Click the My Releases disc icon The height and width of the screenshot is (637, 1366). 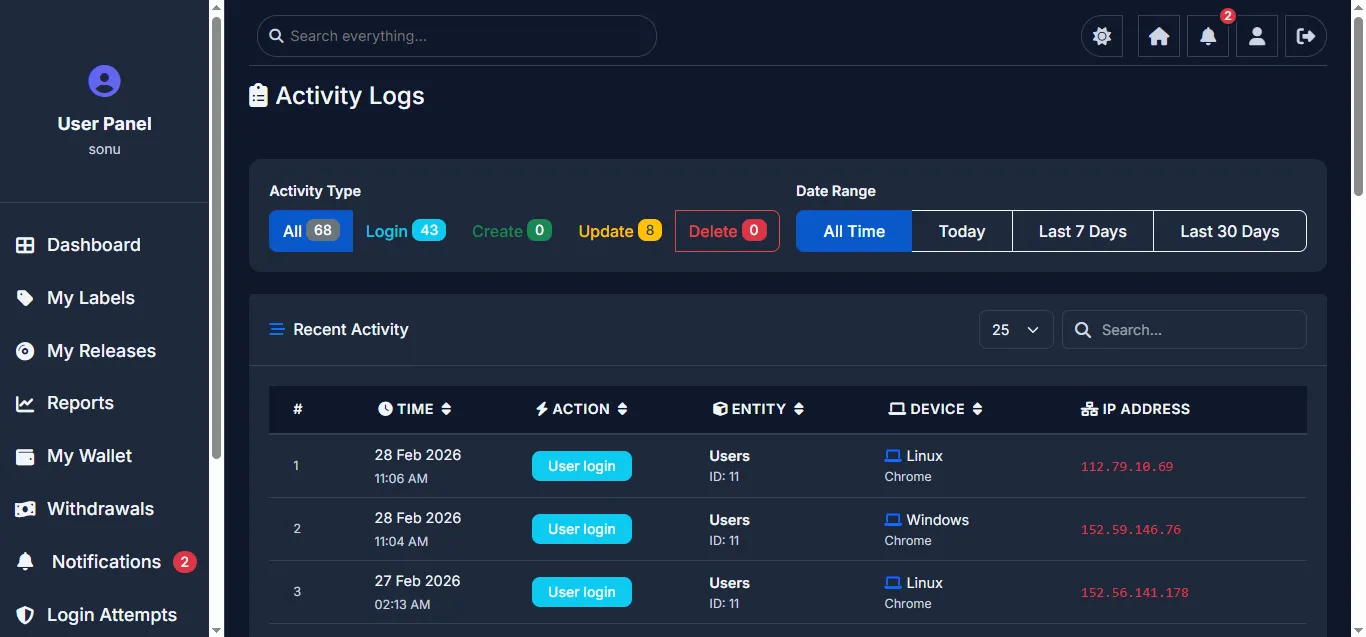[x=25, y=351]
